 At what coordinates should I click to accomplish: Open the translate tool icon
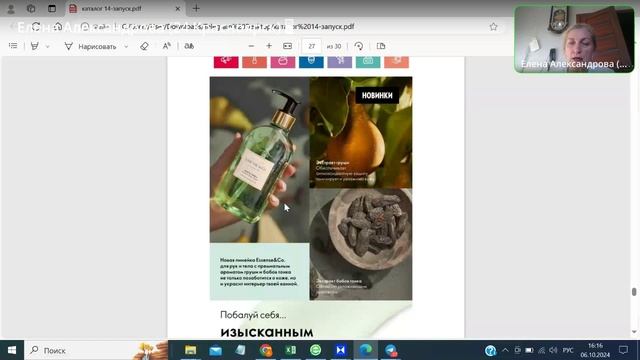(x=189, y=46)
